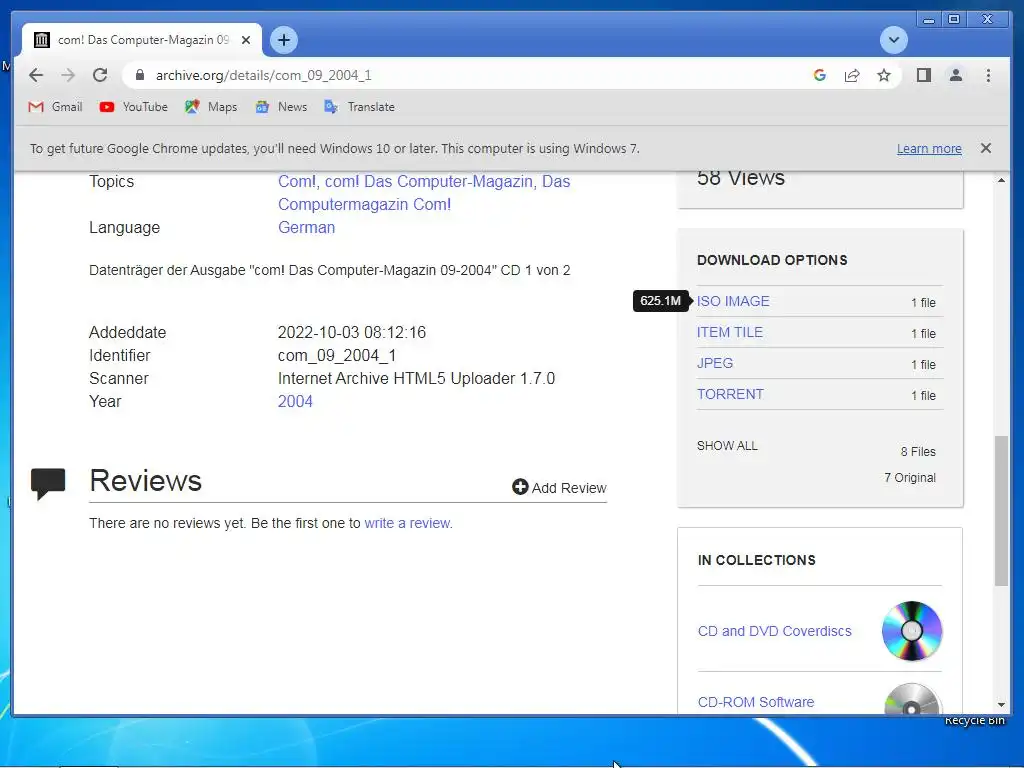
Task: Click write a review link
Action: [x=407, y=523]
